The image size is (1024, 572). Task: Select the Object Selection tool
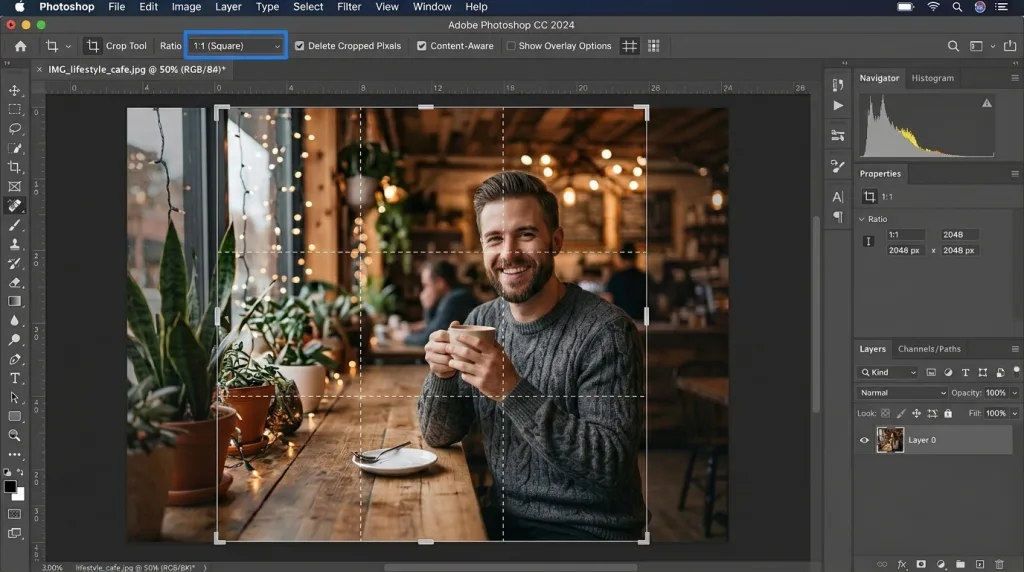coord(14,148)
